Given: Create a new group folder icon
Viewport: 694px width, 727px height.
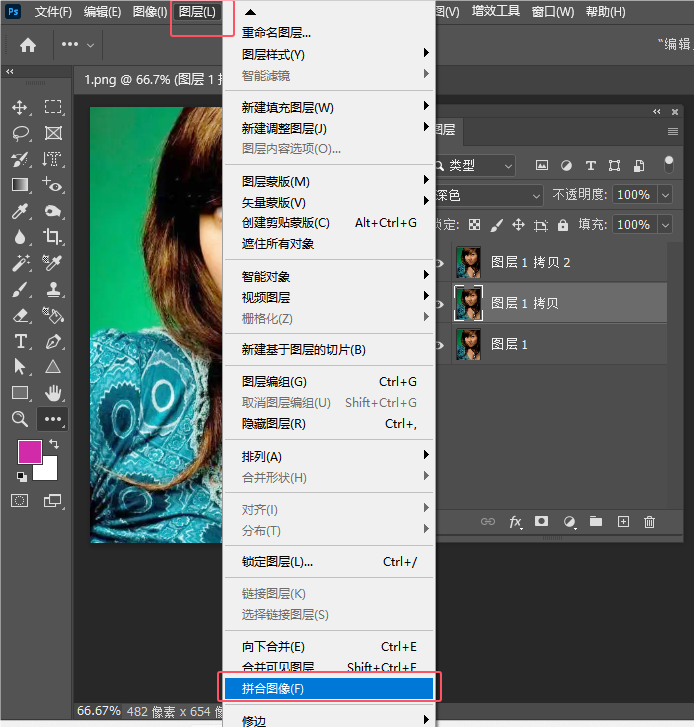Looking at the screenshot, I should (x=596, y=522).
